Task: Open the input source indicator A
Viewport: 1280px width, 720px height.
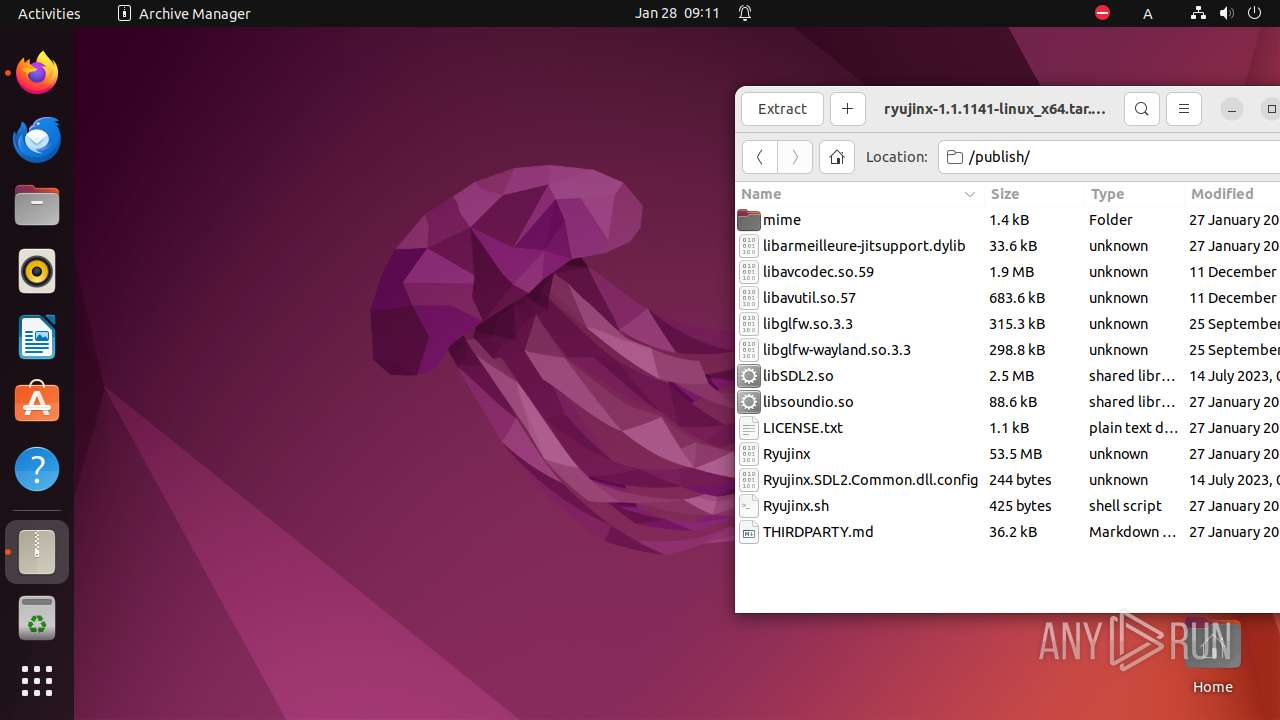Action: point(1148,13)
